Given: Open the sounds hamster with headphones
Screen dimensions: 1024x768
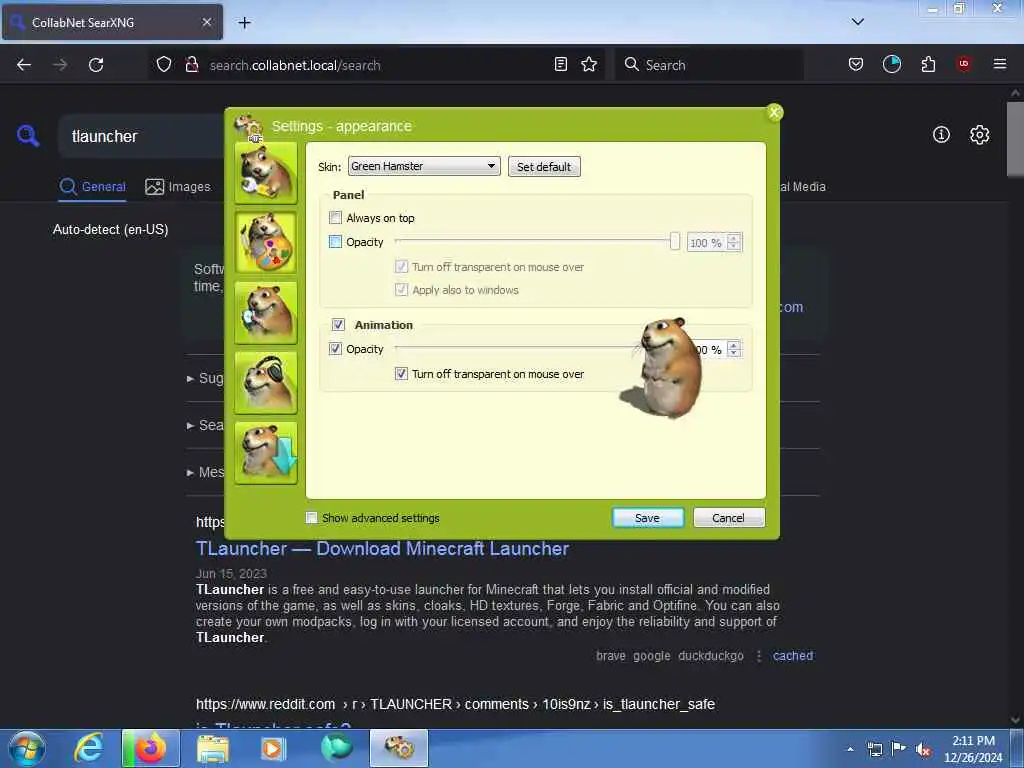Looking at the screenshot, I should 266,383.
